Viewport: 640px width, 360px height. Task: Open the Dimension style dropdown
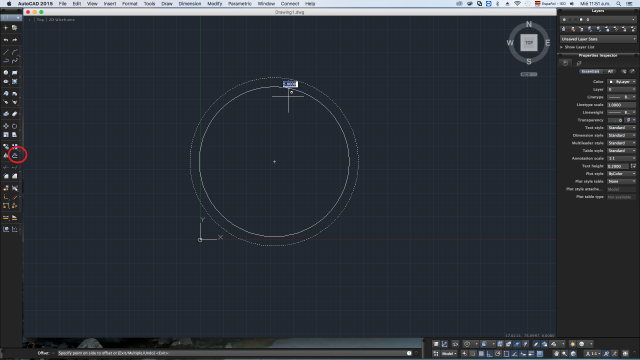click(622, 136)
